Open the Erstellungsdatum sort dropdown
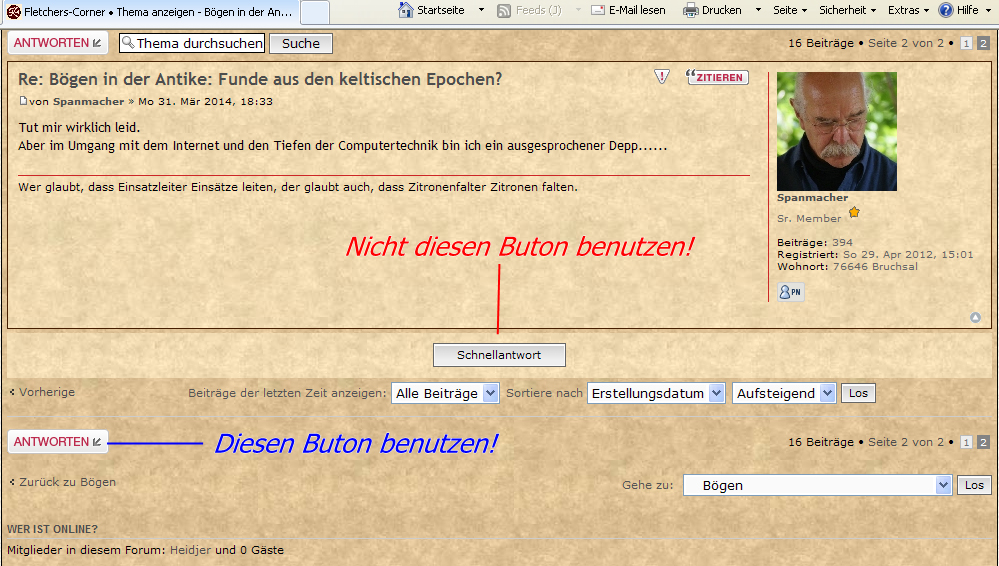 tap(656, 393)
